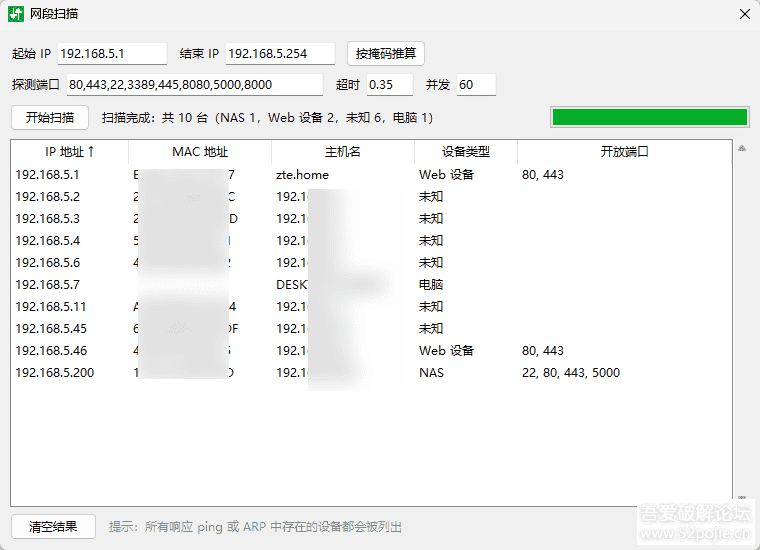Click 未知 cell in 192.168.5.2 row
The height and width of the screenshot is (550, 760).
click(431, 197)
